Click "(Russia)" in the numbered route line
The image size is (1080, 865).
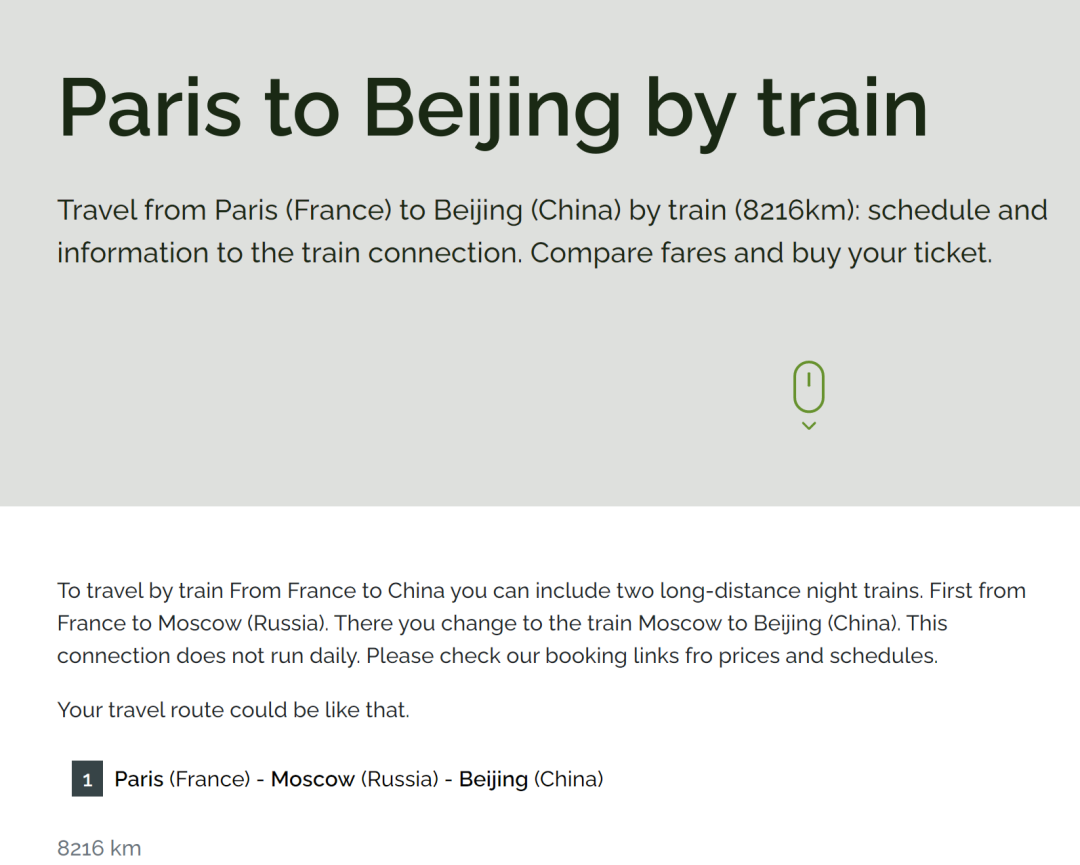click(x=400, y=779)
